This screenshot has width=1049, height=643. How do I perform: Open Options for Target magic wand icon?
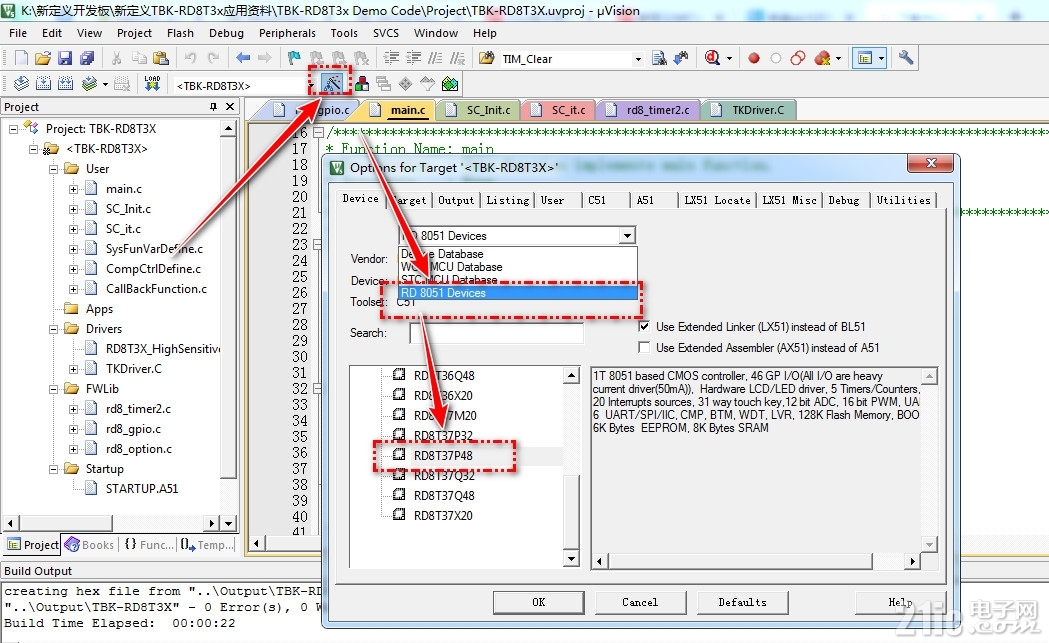332,83
